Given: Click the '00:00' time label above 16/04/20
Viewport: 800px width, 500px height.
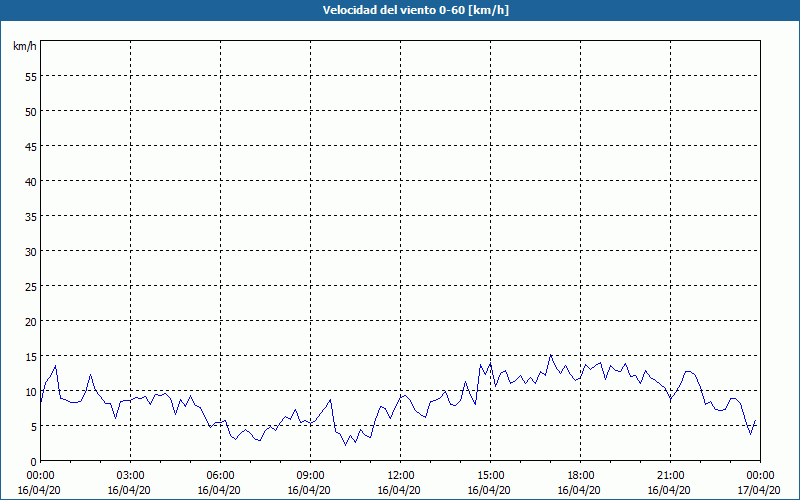Looking at the screenshot, I should pyautogui.click(x=40, y=476).
